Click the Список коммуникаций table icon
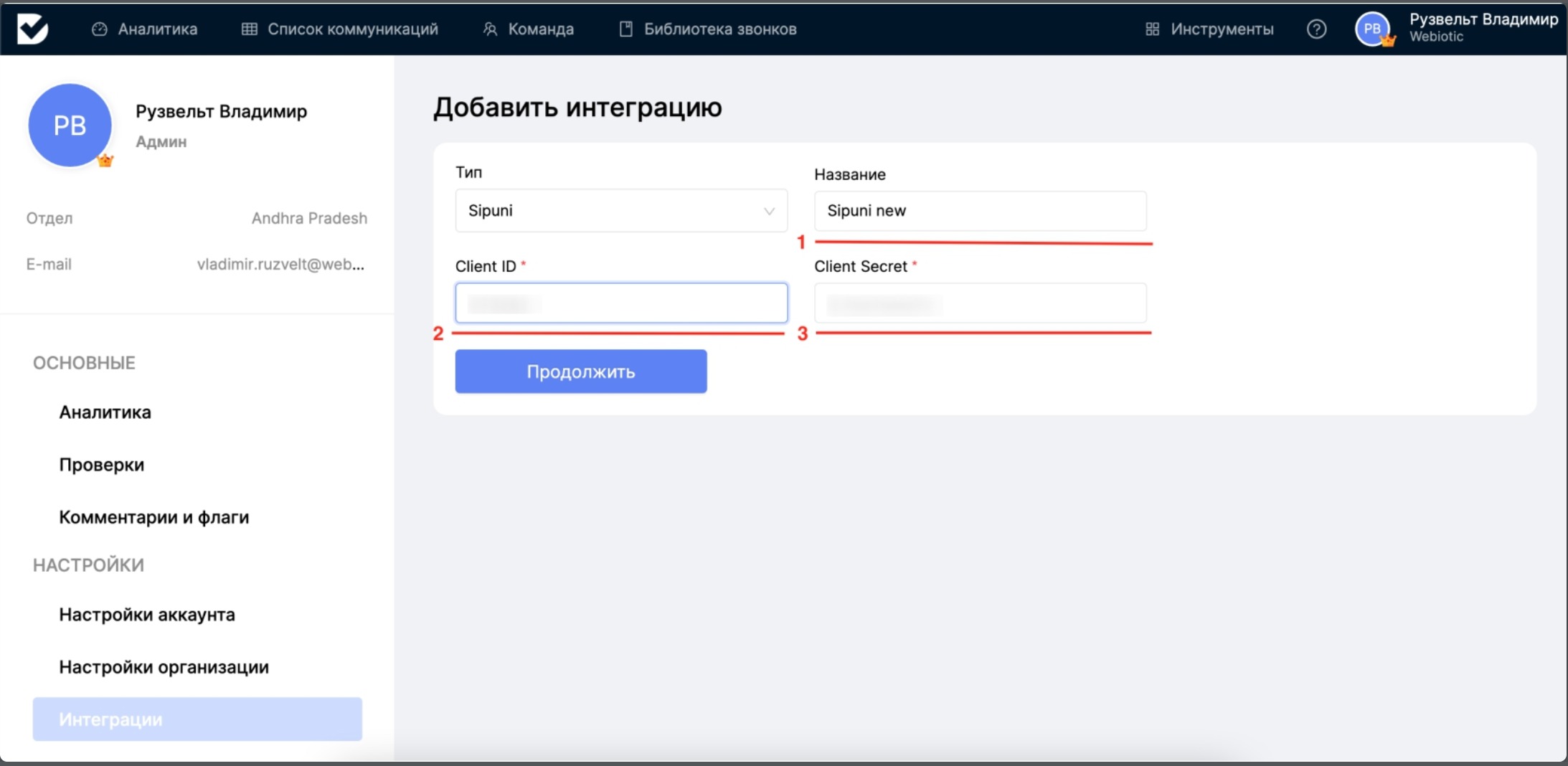Image resolution: width=1568 pixels, height=766 pixels. click(x=249, y=29)
